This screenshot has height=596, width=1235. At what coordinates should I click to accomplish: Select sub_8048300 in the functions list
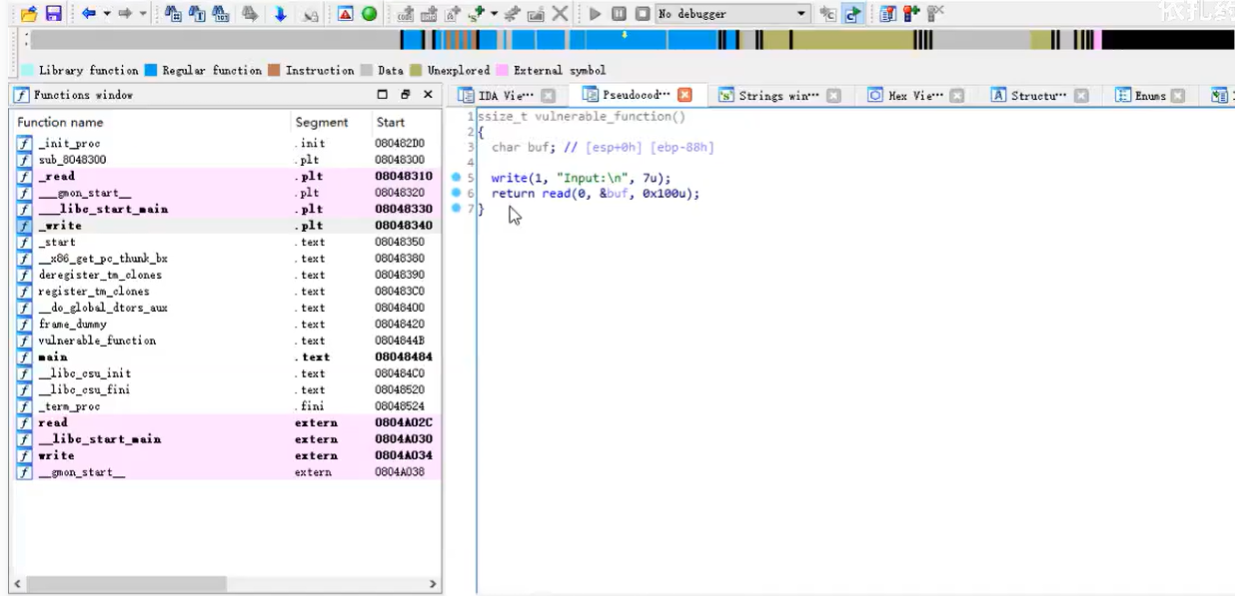click(227, 160)
